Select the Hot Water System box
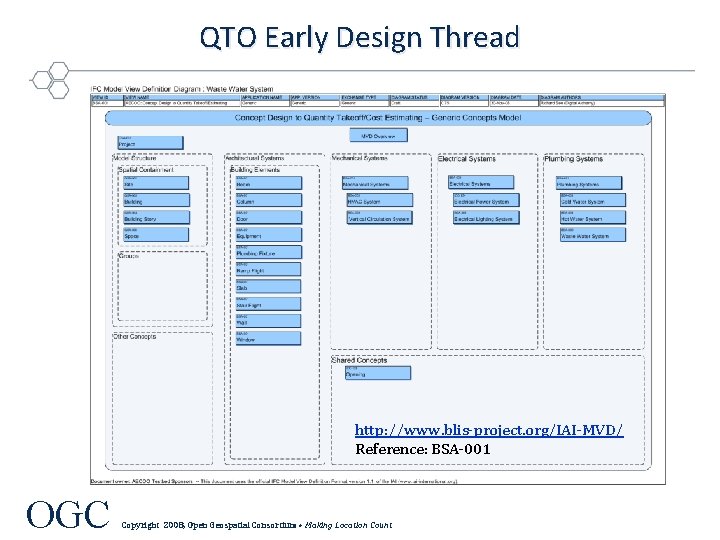The width and height of the screenshot is (720, 540). tap(593, 217)
